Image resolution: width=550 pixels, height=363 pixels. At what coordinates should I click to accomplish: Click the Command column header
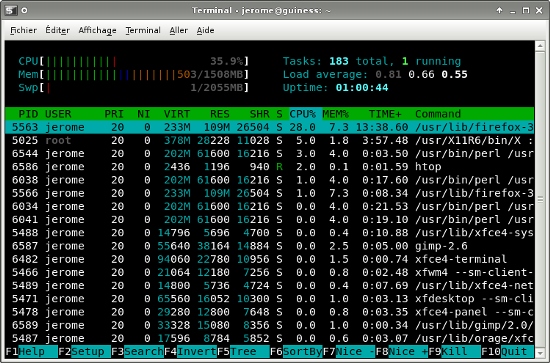438,114
